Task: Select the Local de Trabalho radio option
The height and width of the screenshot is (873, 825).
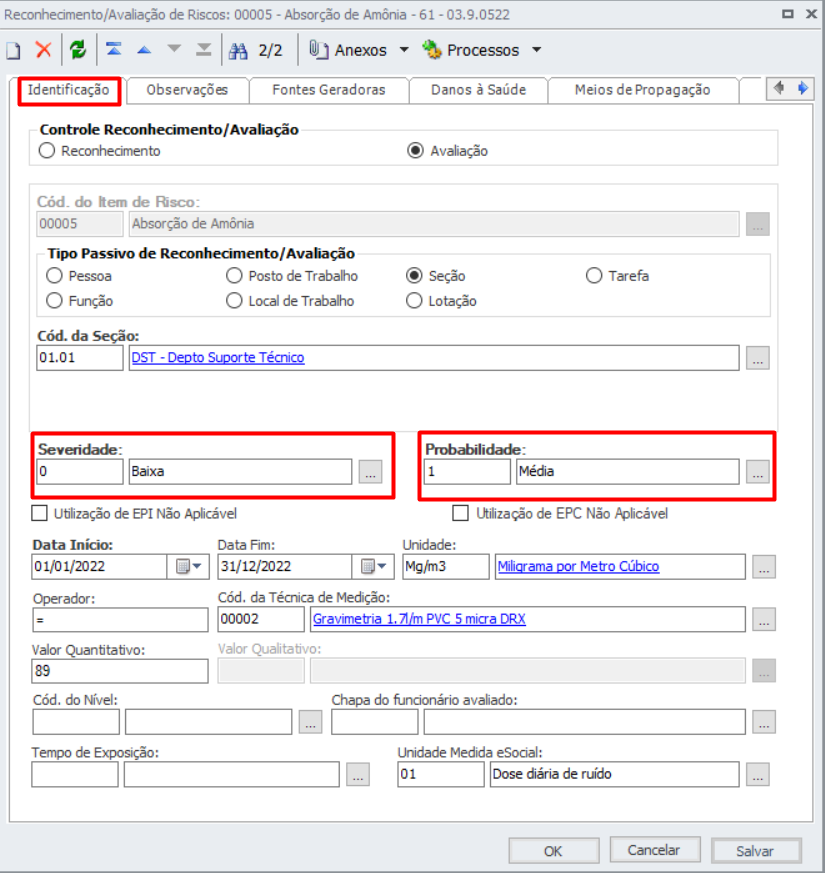Action: [234, 301]
